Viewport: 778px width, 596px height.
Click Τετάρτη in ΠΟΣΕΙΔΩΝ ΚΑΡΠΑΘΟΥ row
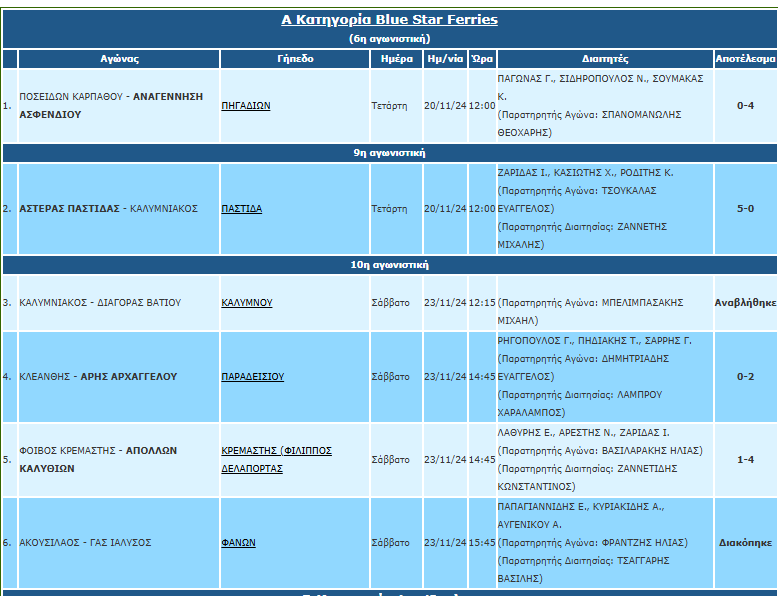click(396, 106)
